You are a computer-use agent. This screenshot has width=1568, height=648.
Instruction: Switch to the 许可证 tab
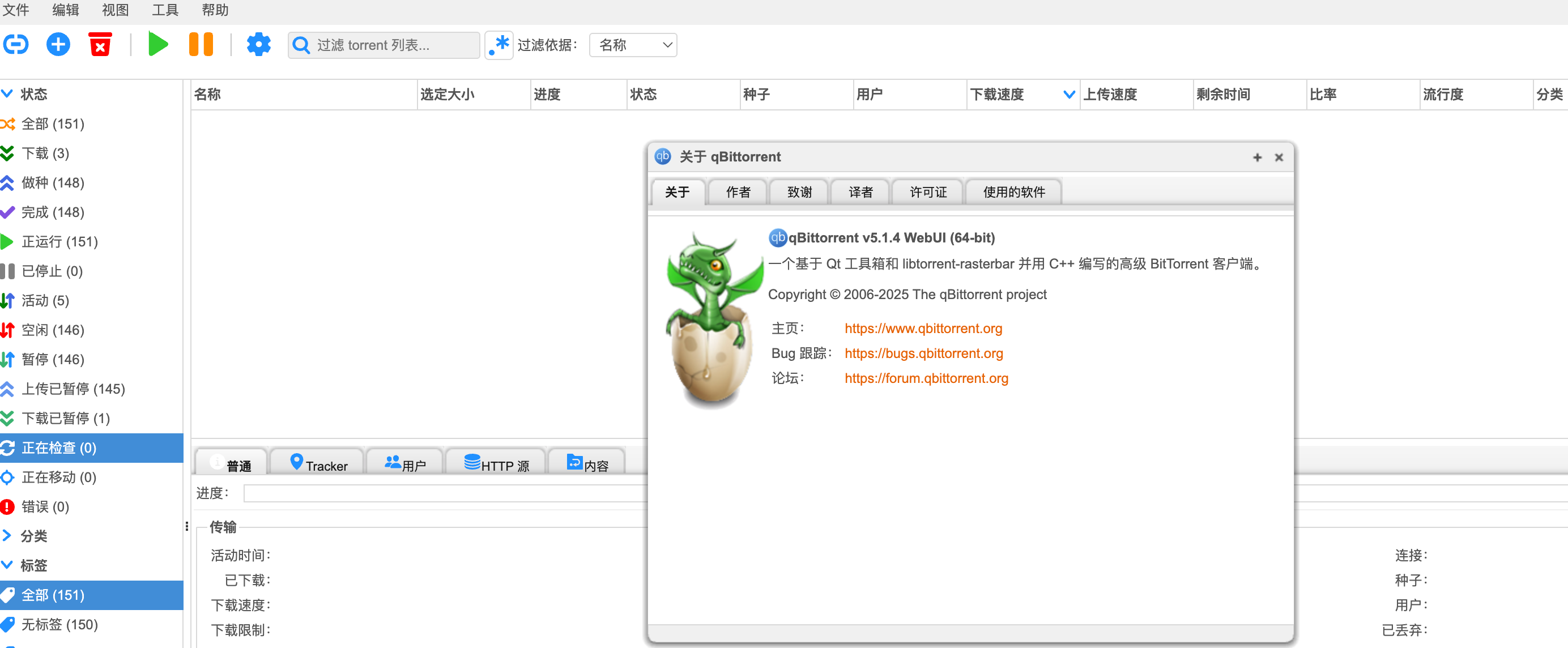point(928,192)
